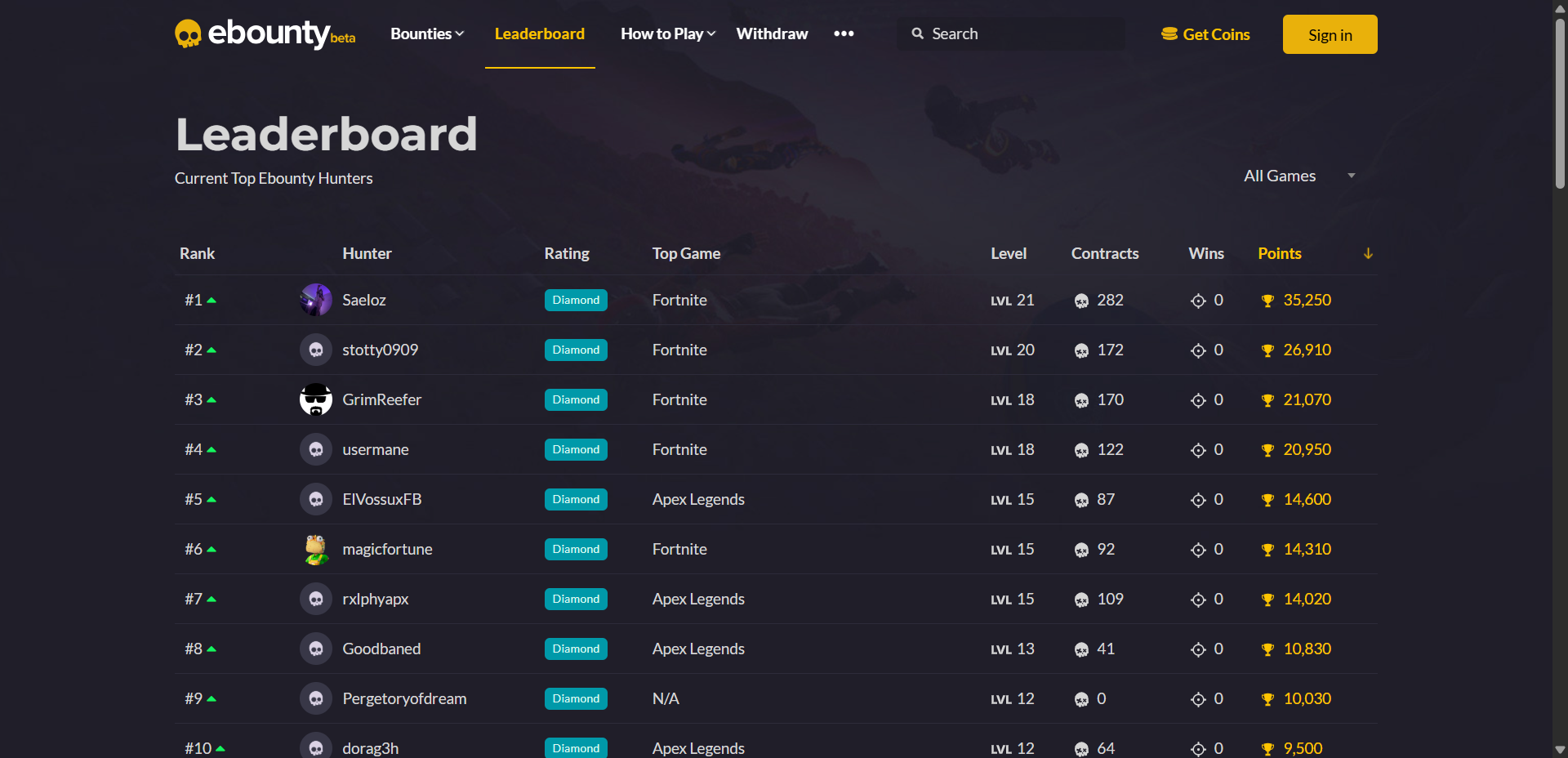Open Saeloz's avatar image
Screen dimensions: 1568x758
(x=316, y=300)
